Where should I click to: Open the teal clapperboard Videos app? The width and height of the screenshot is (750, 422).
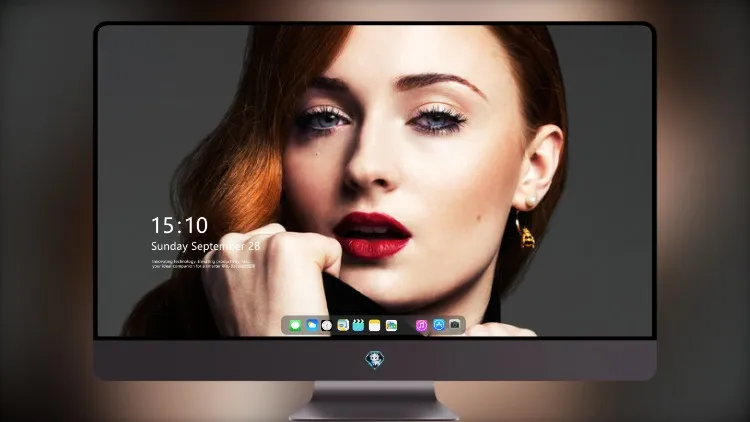pyautogui.click(x=358, y=325)
